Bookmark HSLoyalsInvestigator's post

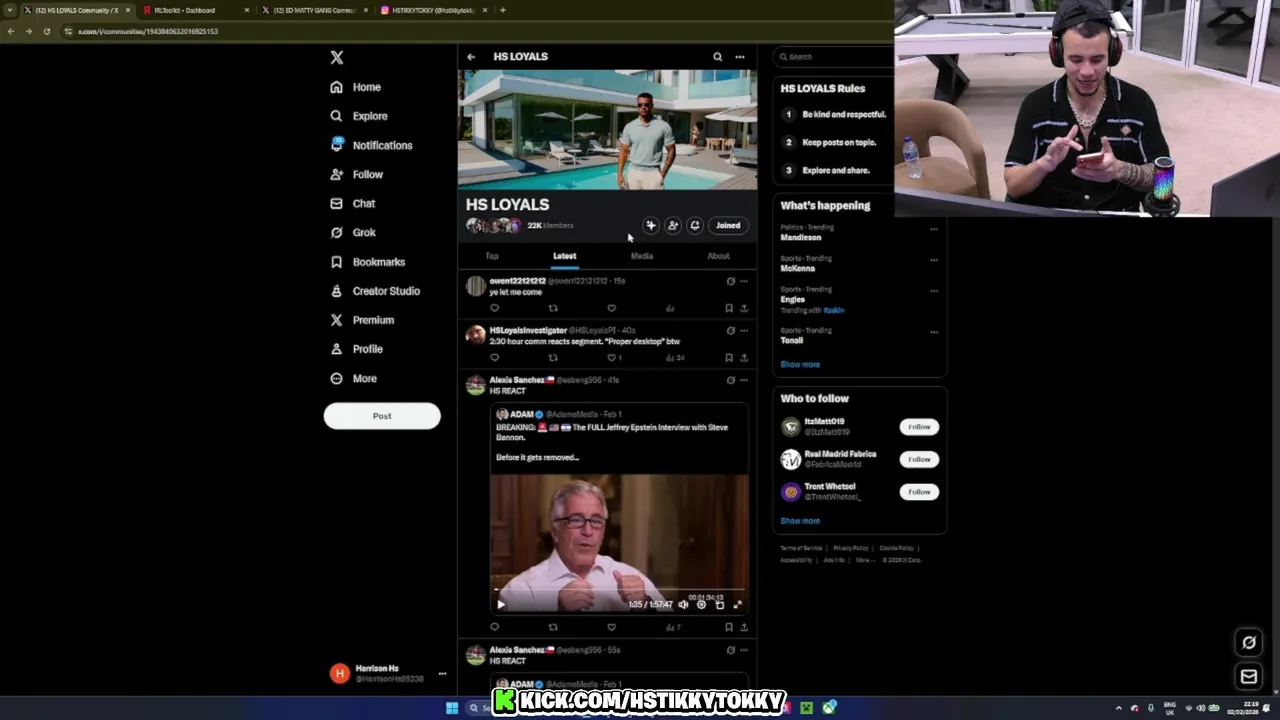pyautogui.click(x=729, y=357)
